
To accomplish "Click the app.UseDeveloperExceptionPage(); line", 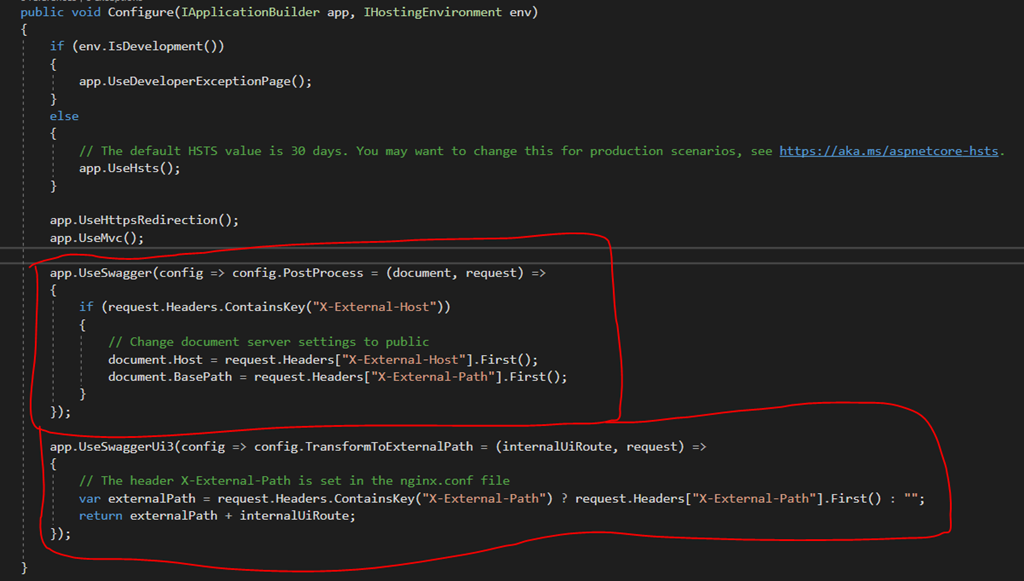I will click(x=195, y=81).
